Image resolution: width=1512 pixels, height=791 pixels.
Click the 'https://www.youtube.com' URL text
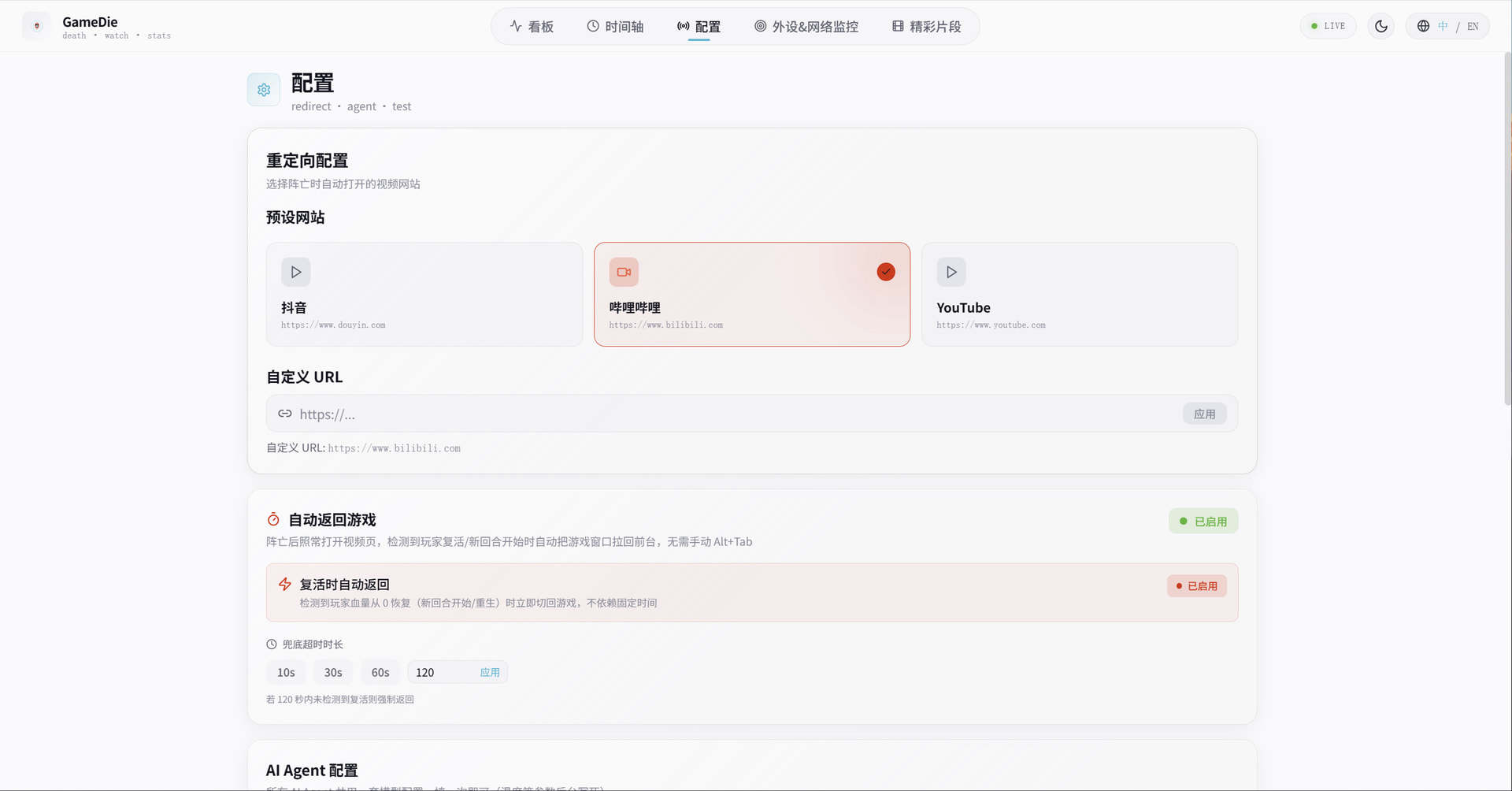991,325
